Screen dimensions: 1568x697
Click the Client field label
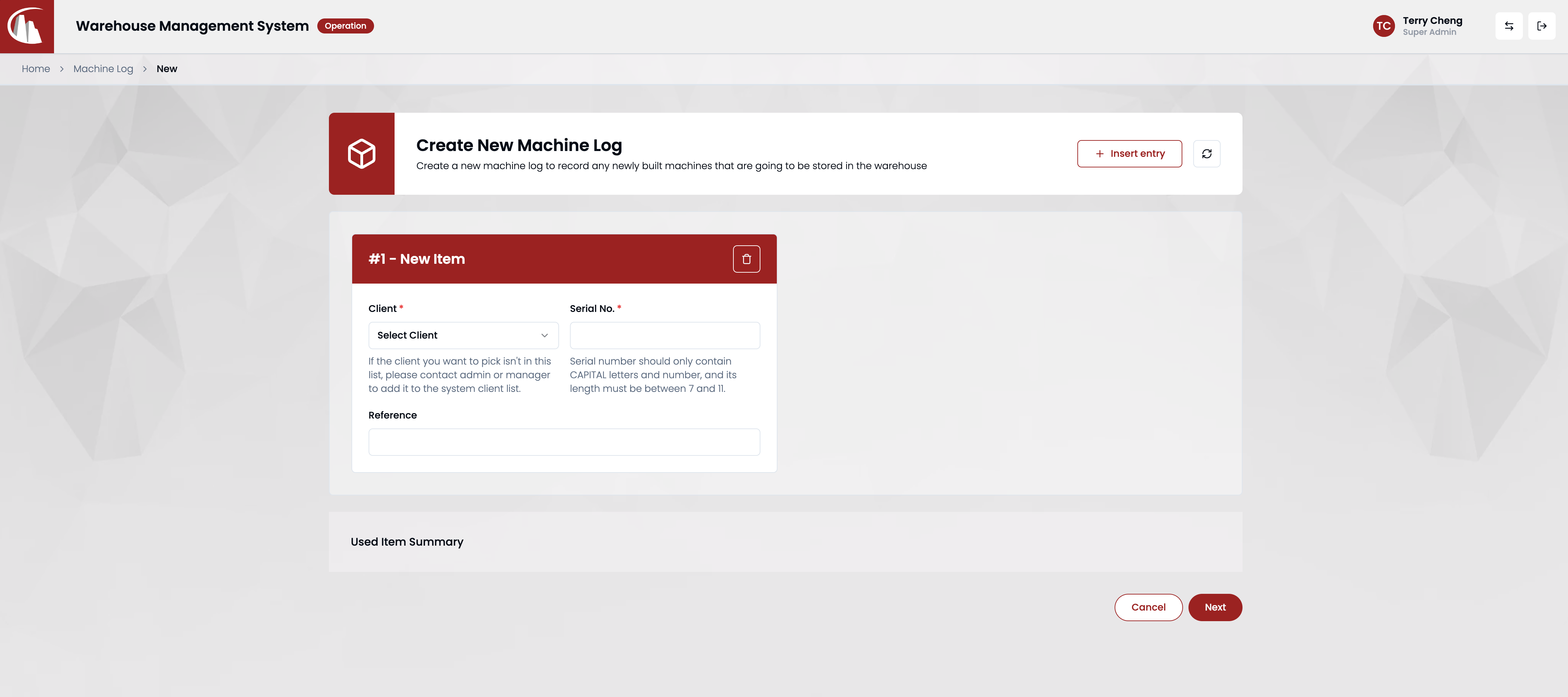tap(382, 309)
